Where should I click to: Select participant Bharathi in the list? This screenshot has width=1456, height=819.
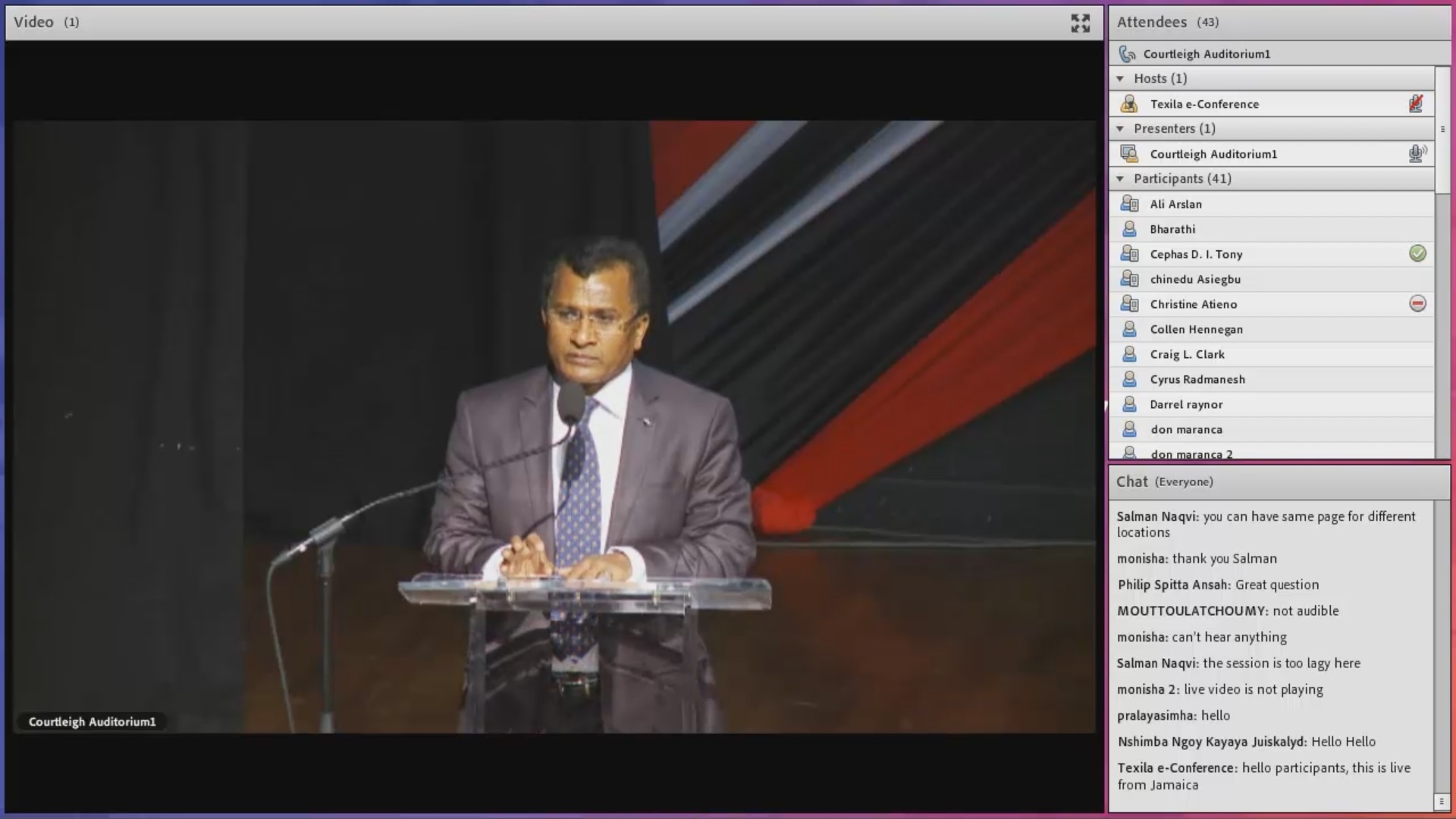(1172, 229)
